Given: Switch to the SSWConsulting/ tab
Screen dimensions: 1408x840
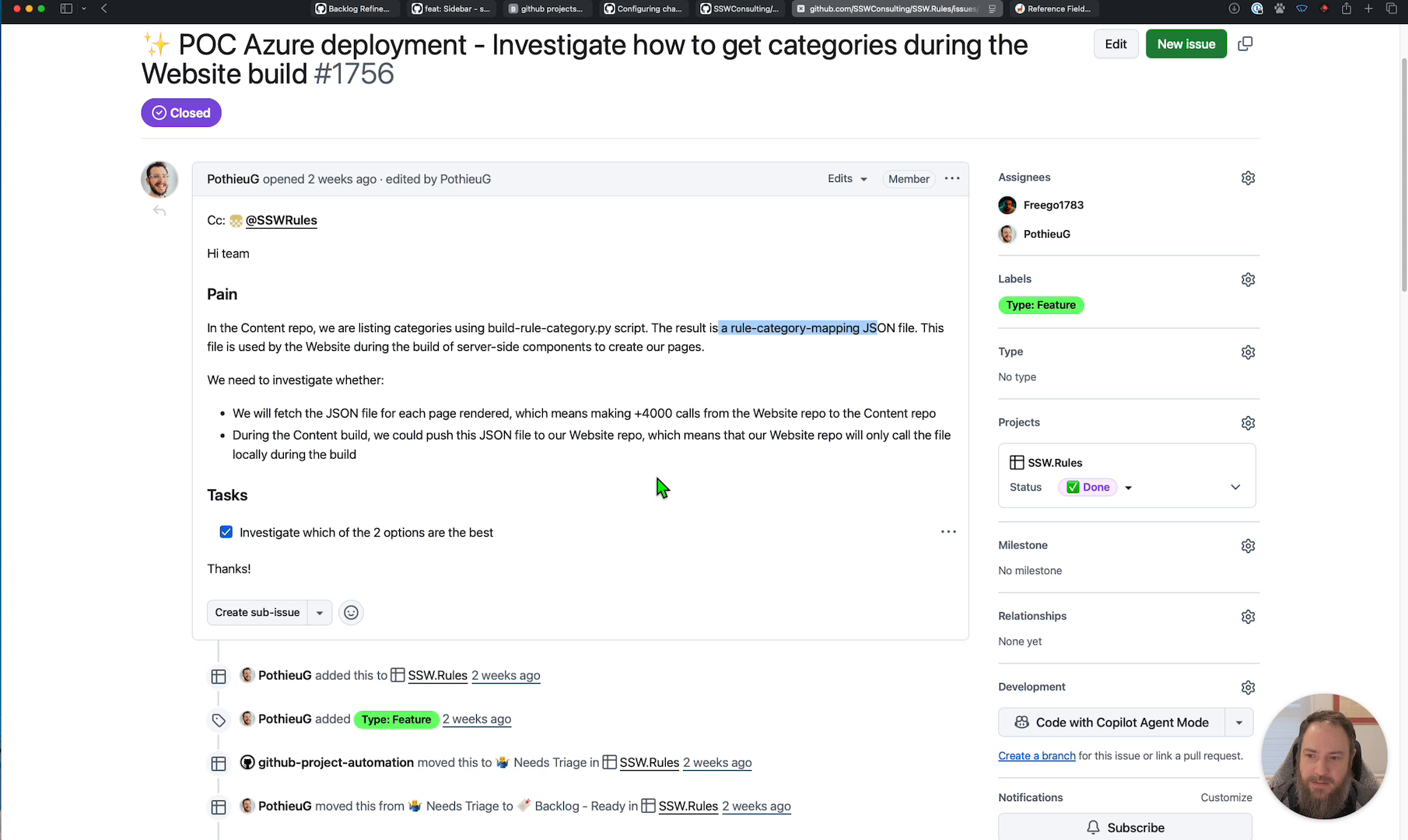Looking at the screenshot, I should pyautogui.click(x=741, y=9).
